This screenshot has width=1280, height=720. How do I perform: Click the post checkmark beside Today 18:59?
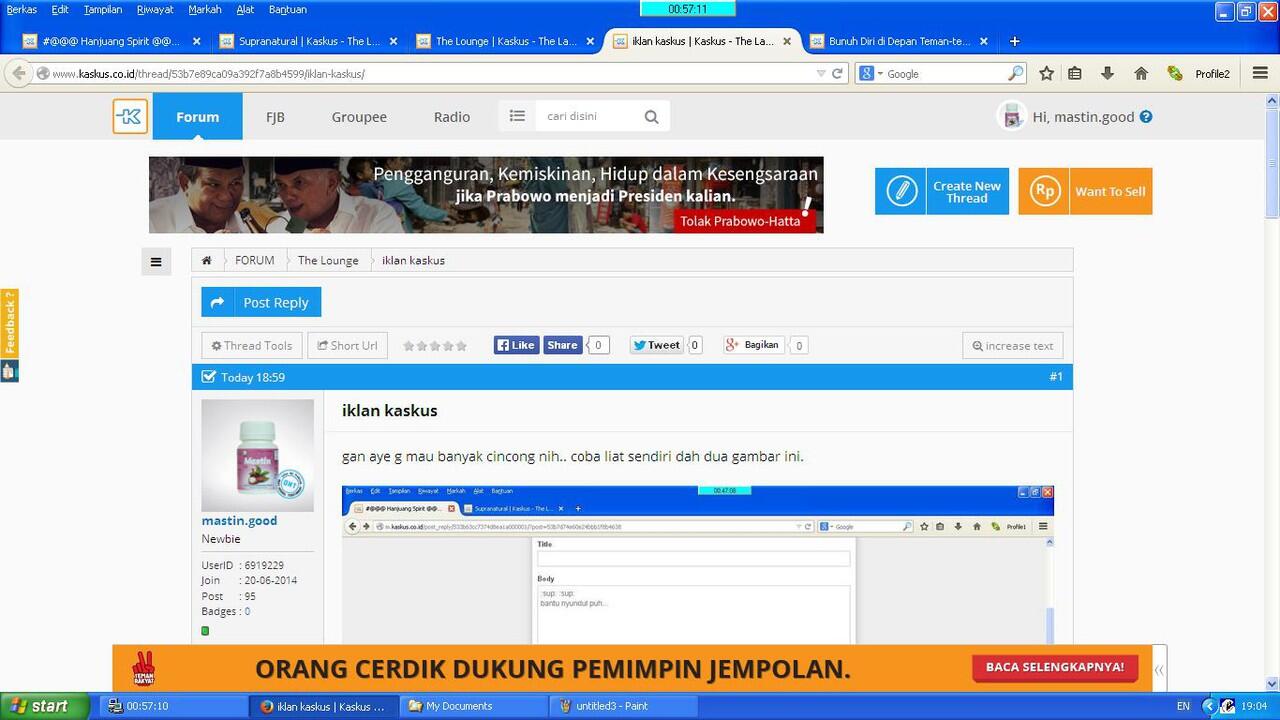(x=208, y=377)
